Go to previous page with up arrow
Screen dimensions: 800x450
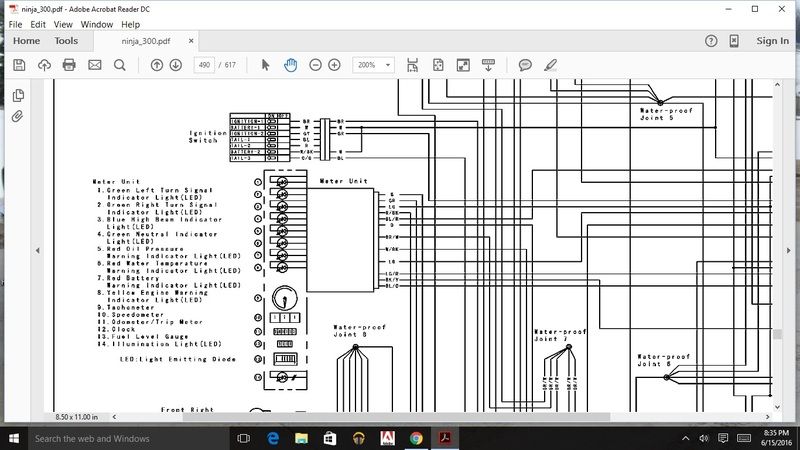(157, 65)
